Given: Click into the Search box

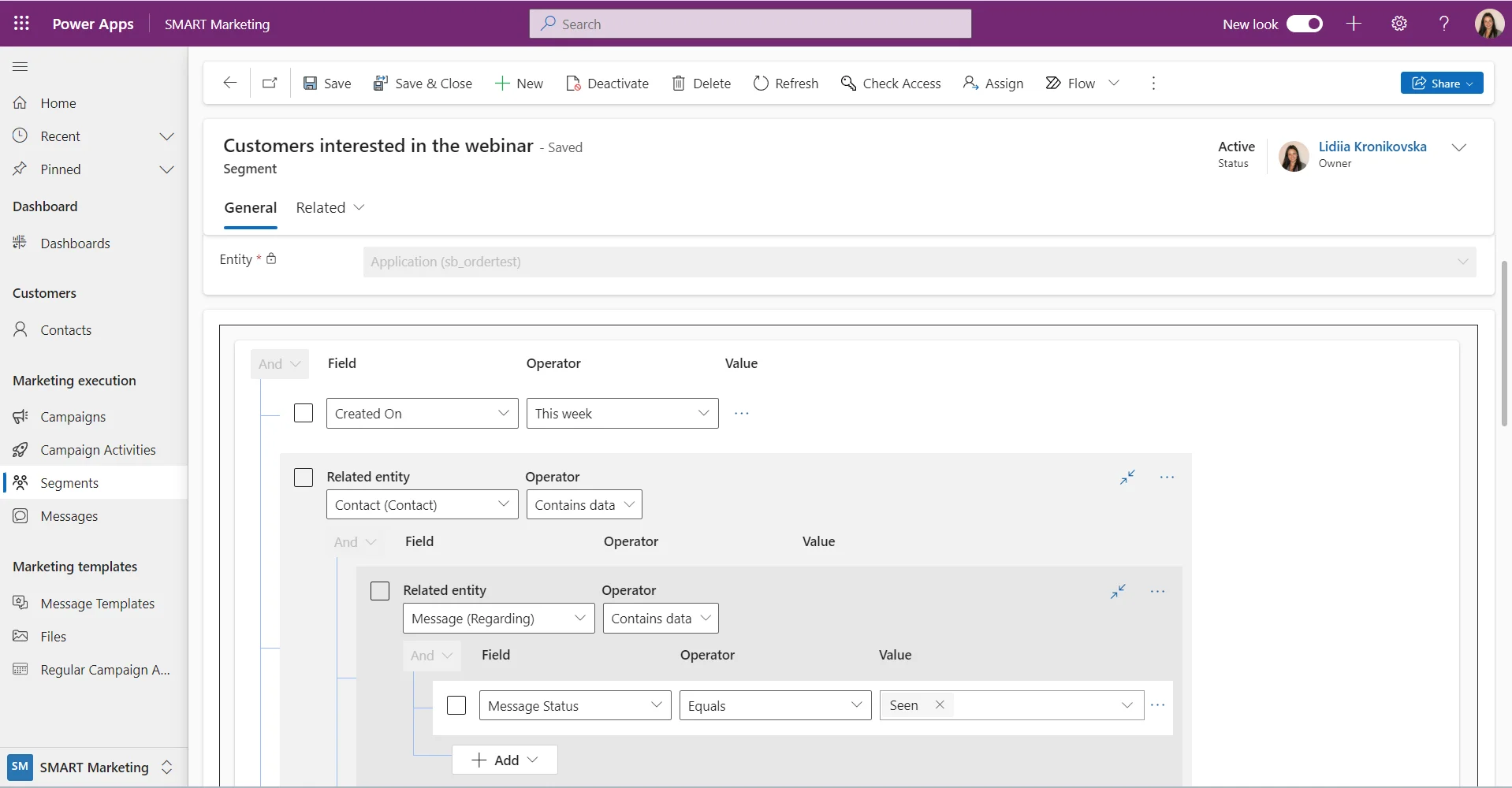Looking at the screenshot, I should pos(750,24).
